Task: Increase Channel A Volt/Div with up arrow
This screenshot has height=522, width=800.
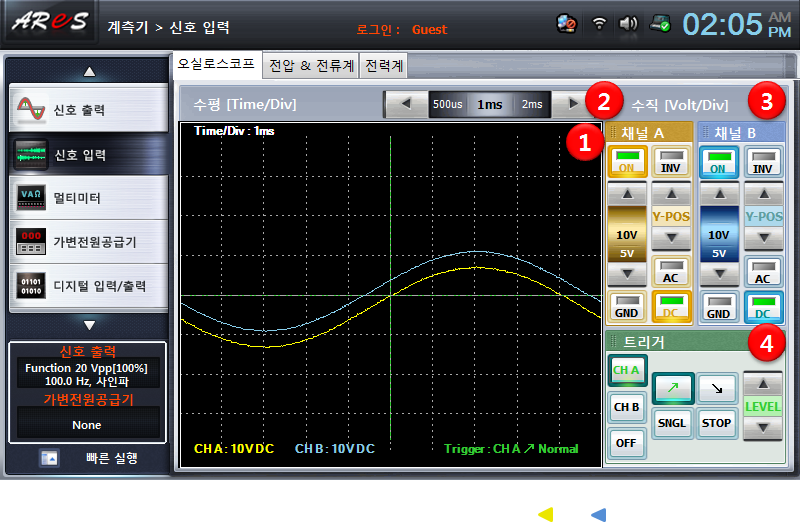Action: click(x=627, y=194)
